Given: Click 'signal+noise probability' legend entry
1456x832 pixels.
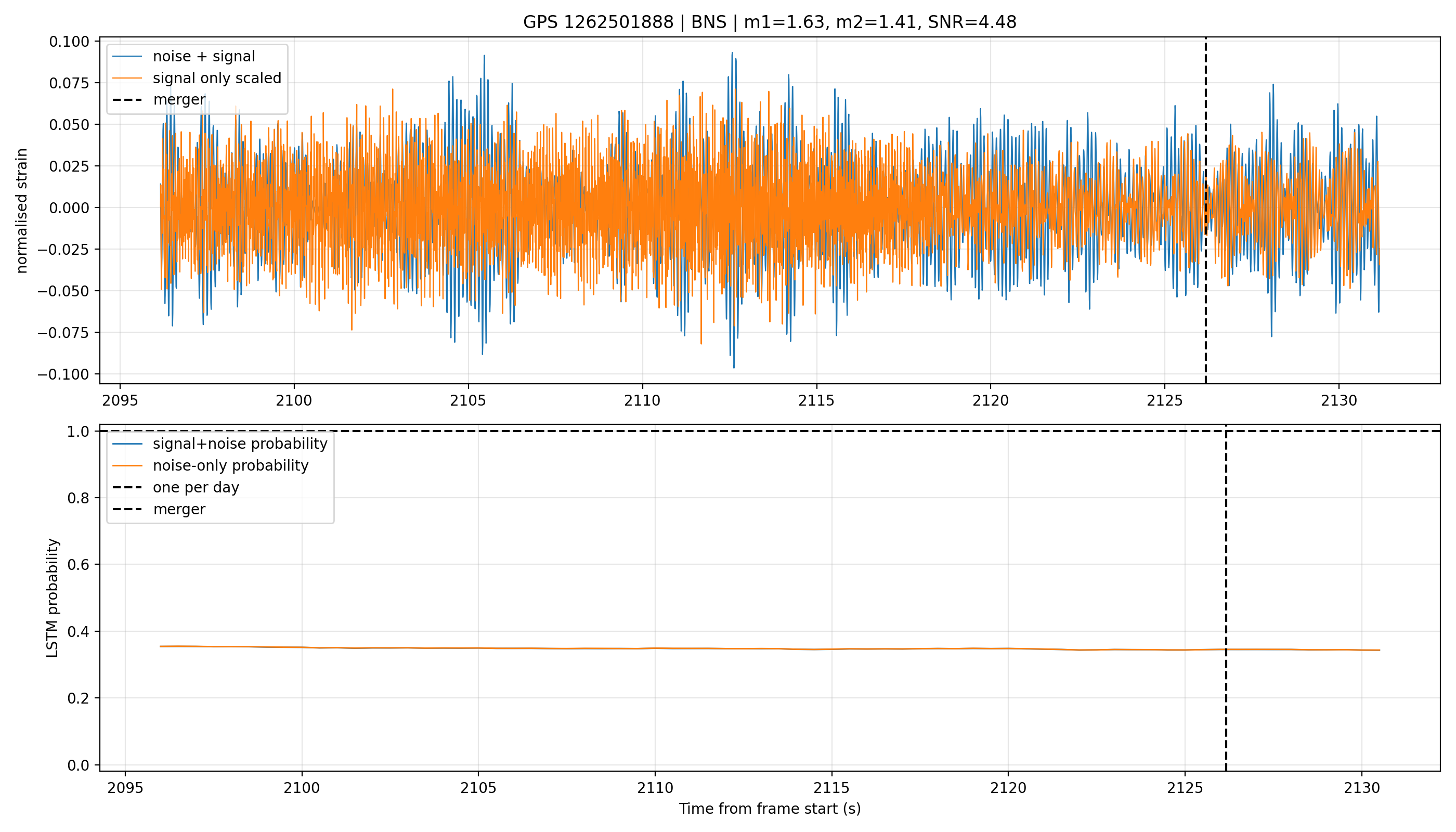Looking at the screenshot, I should (240, 444).
